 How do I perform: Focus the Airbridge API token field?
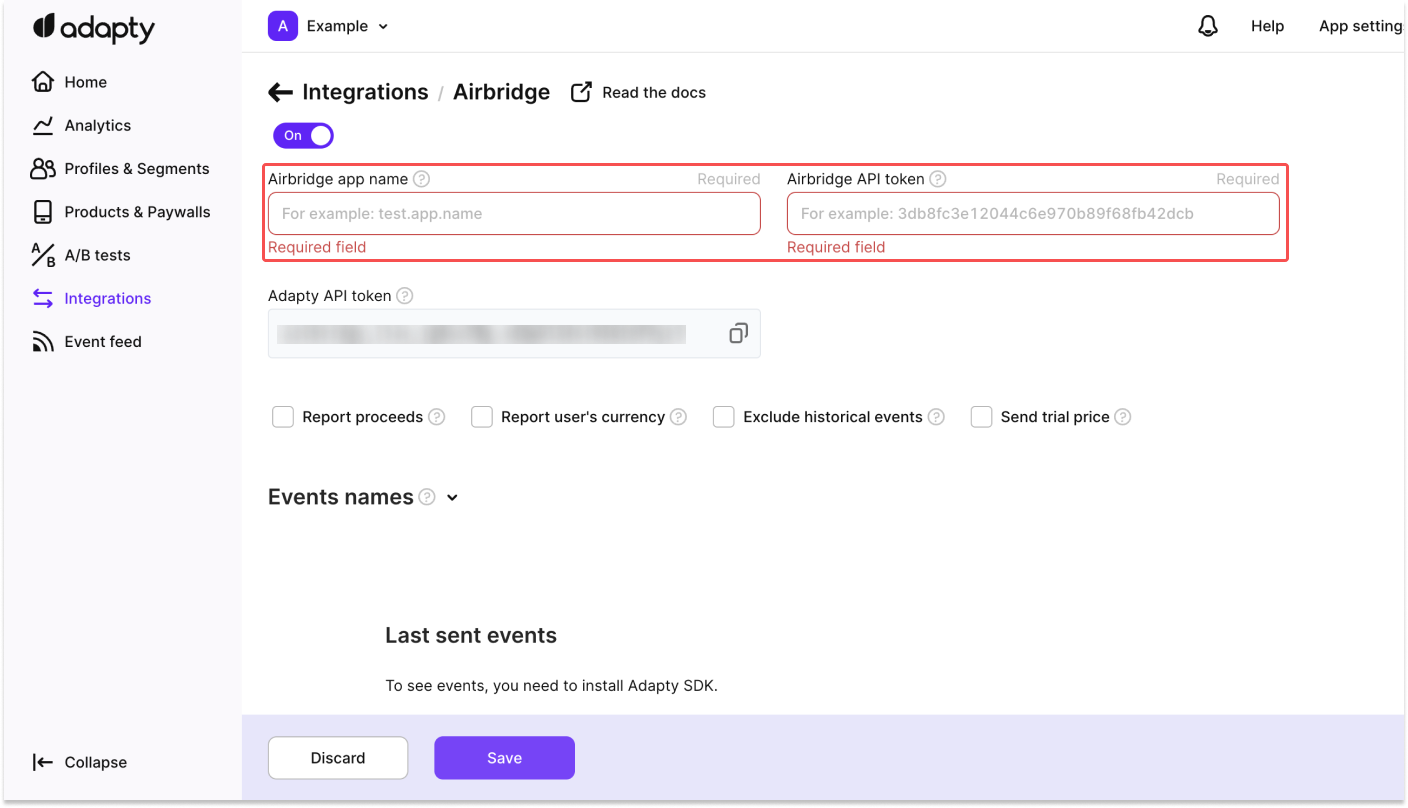pos(1033,214)
